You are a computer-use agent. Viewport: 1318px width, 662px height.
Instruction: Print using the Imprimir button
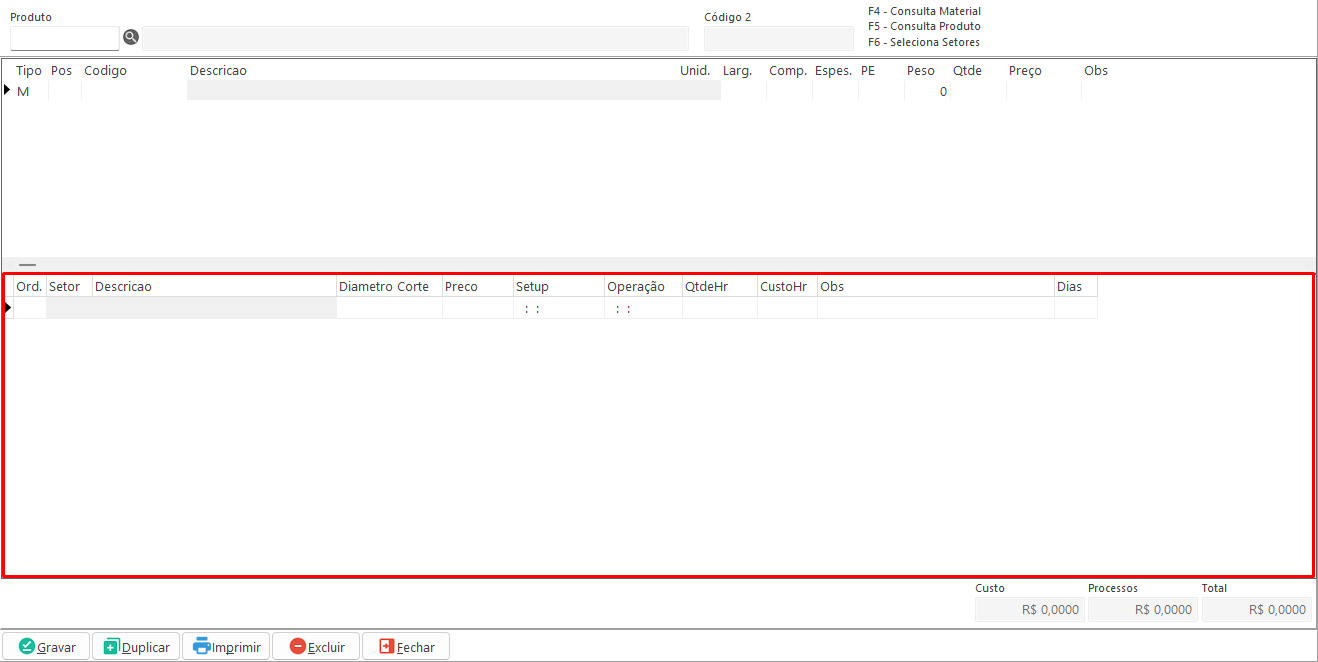coord(226,646)
